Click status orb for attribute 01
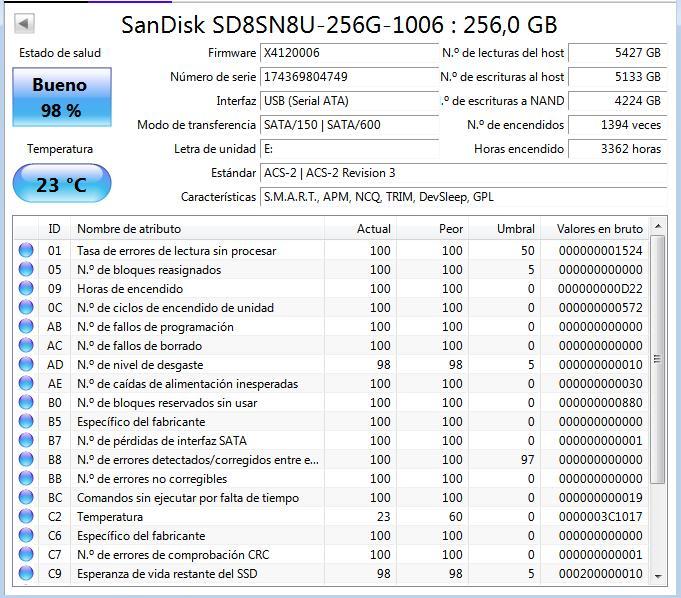This screenshot has height=598, width=681. tap(26, 251)
